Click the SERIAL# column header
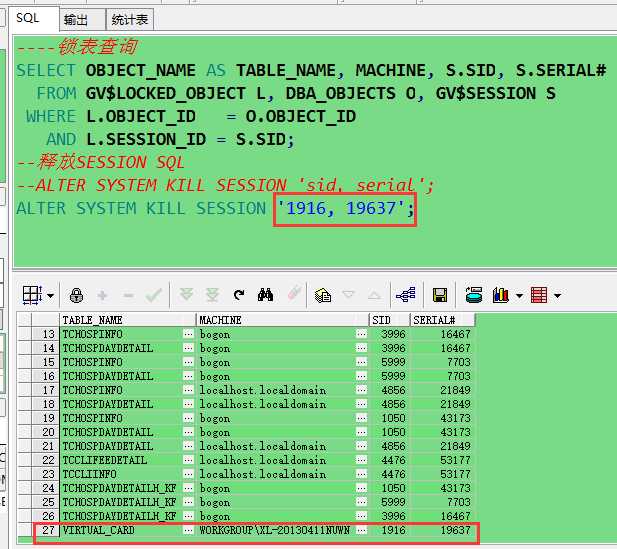 tap(442, 320)
